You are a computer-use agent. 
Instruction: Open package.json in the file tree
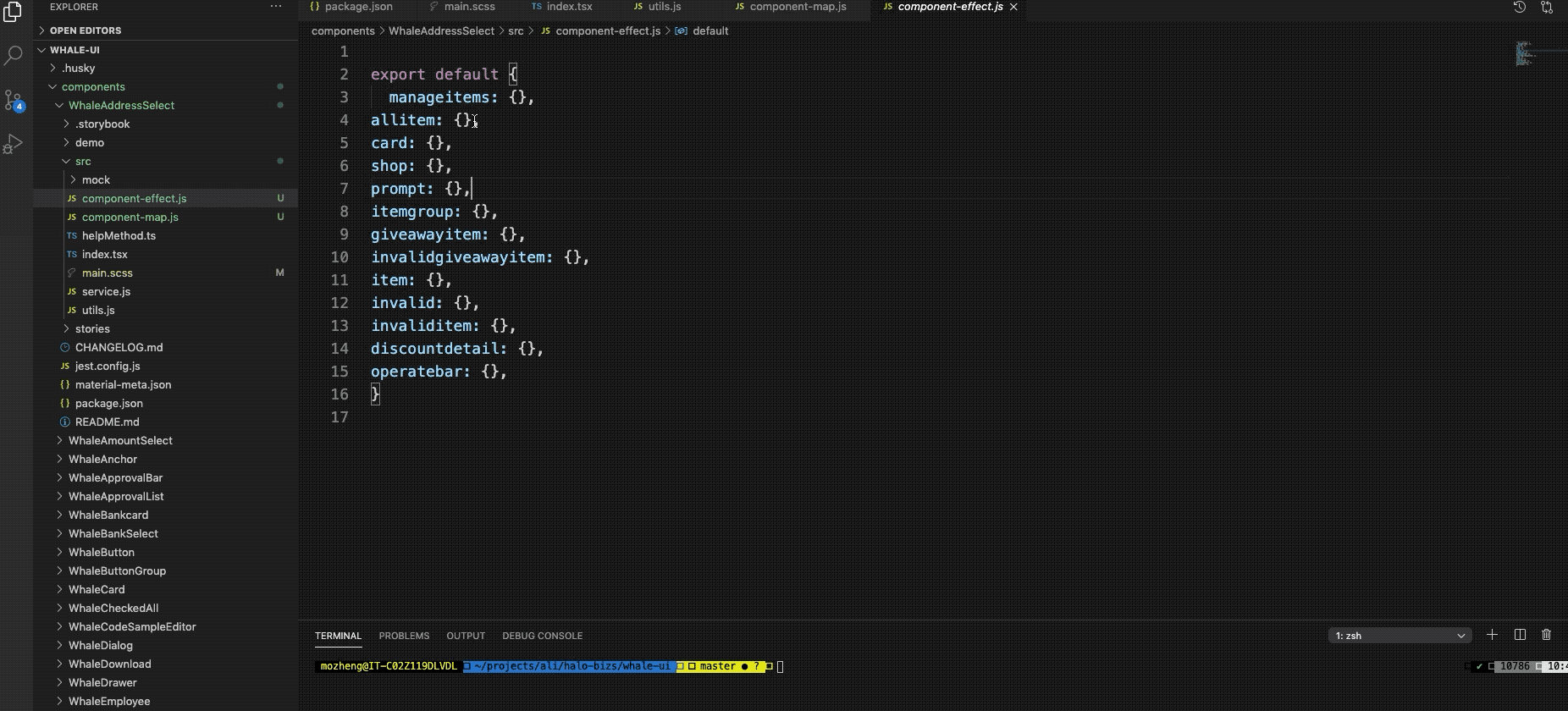pos(165,404)
